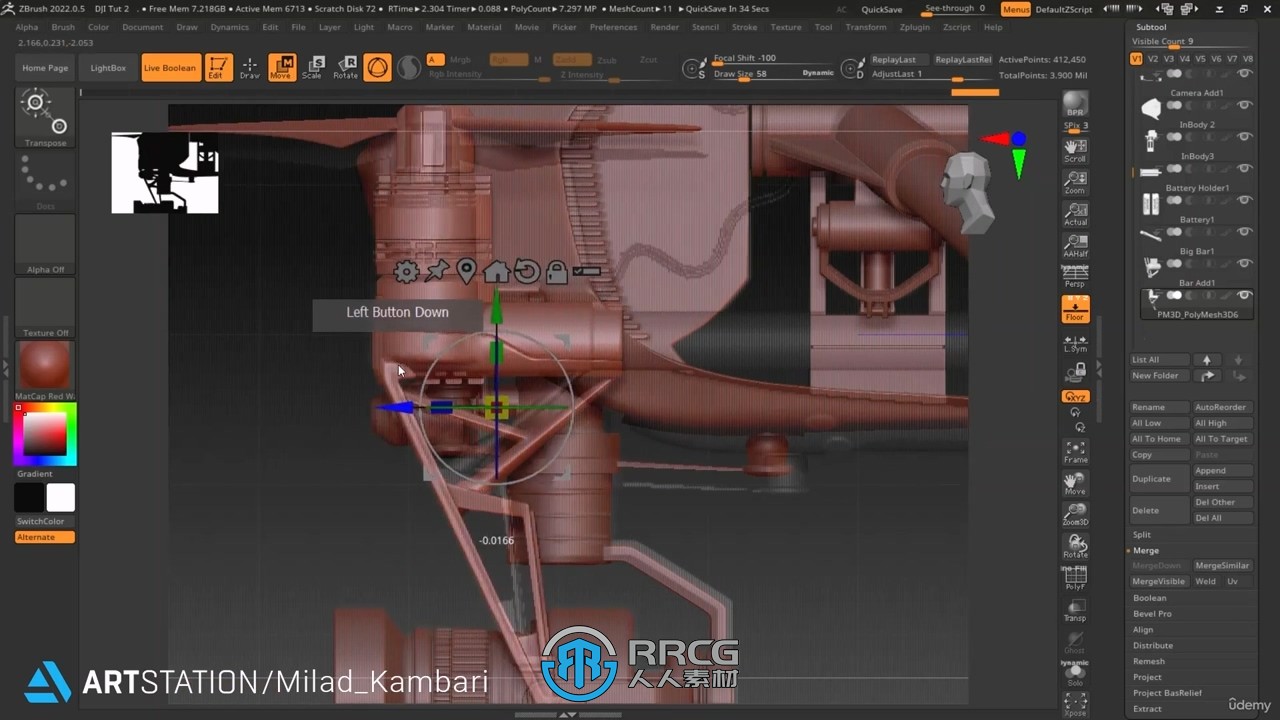Screen dimensions: 1280x720
Task: Click the main color picker square
Action: coord(45,434)
